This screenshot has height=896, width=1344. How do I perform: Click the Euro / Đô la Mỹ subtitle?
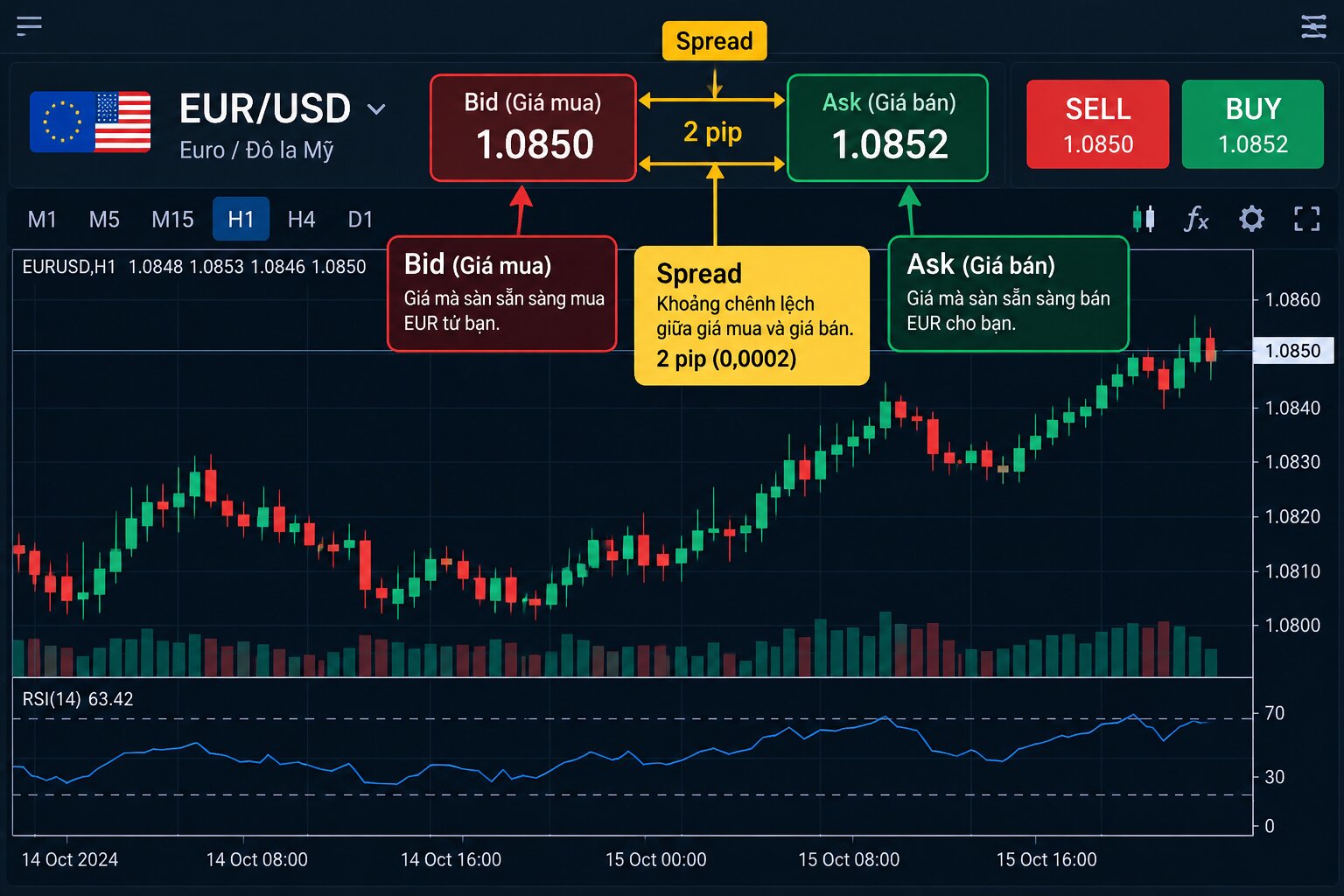256,150
